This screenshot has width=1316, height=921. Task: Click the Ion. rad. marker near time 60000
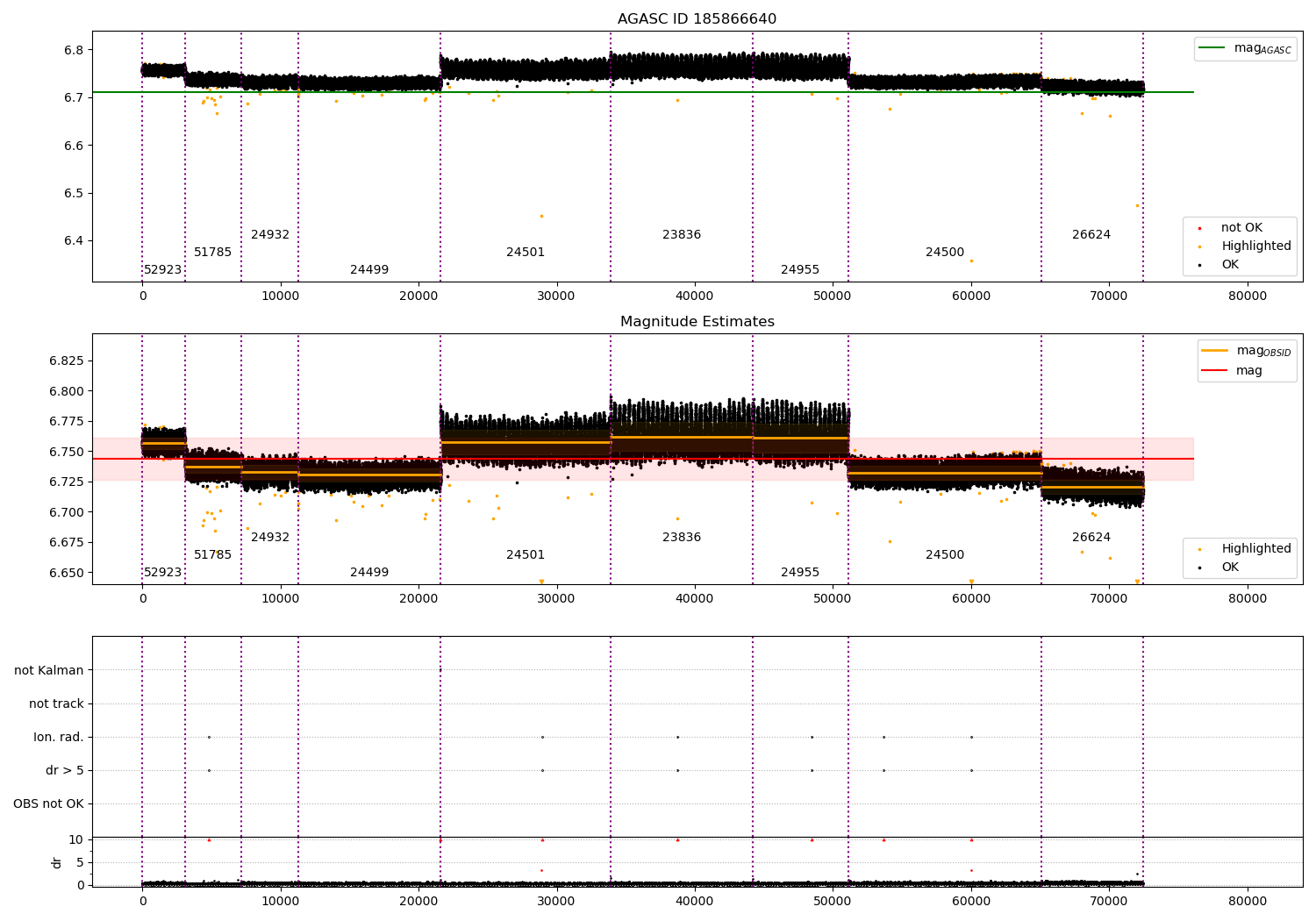(971, 737)
